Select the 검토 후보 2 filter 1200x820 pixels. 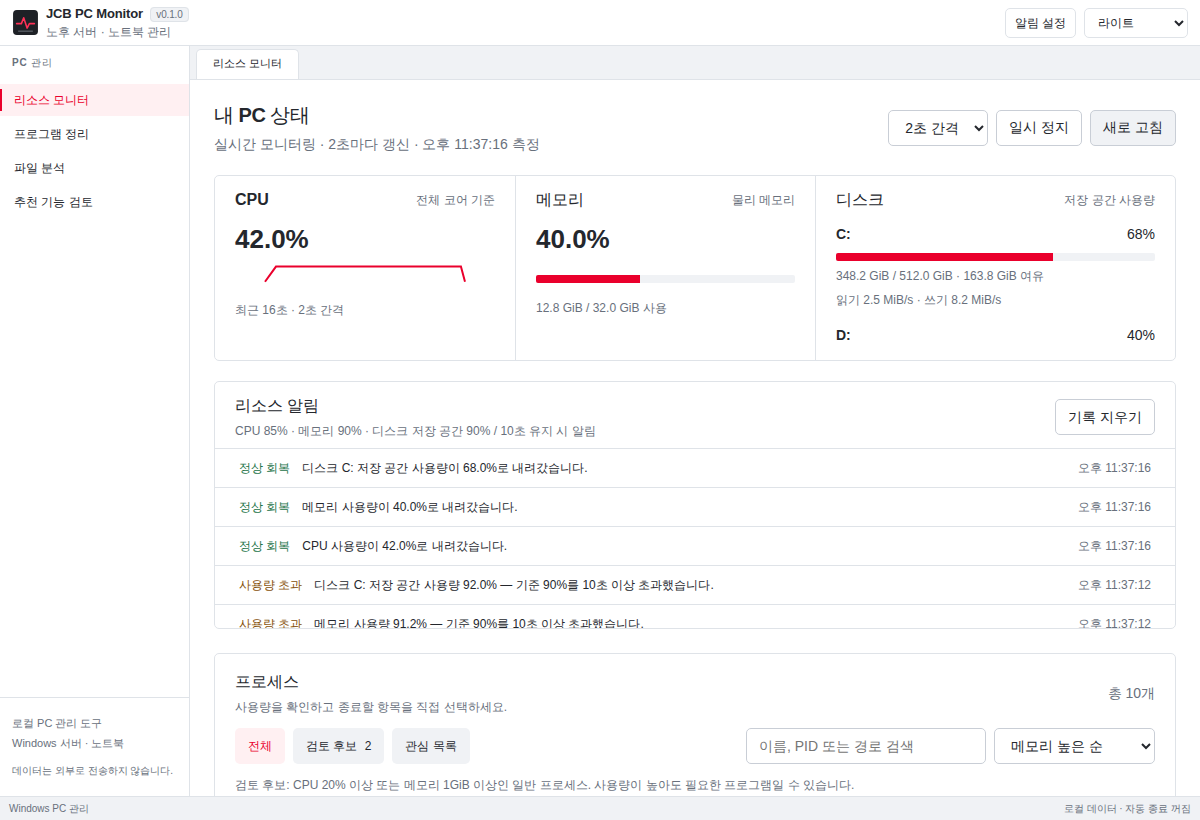[338, 746]
